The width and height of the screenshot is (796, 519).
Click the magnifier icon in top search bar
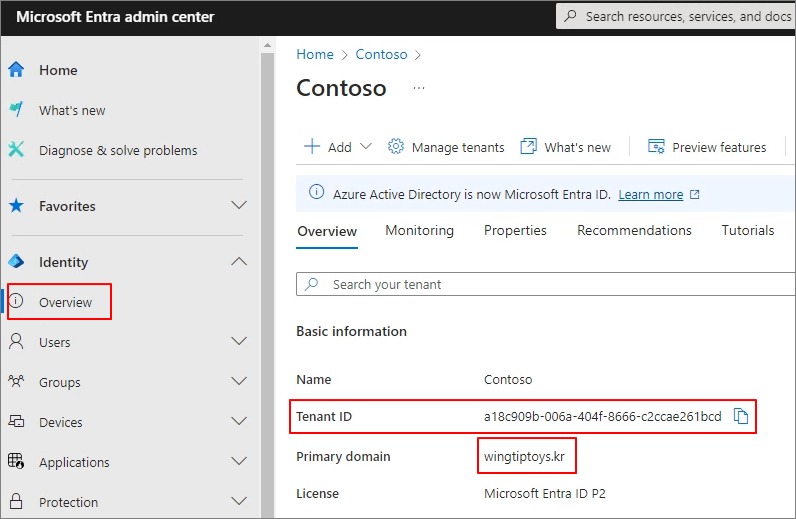[571, 16]
